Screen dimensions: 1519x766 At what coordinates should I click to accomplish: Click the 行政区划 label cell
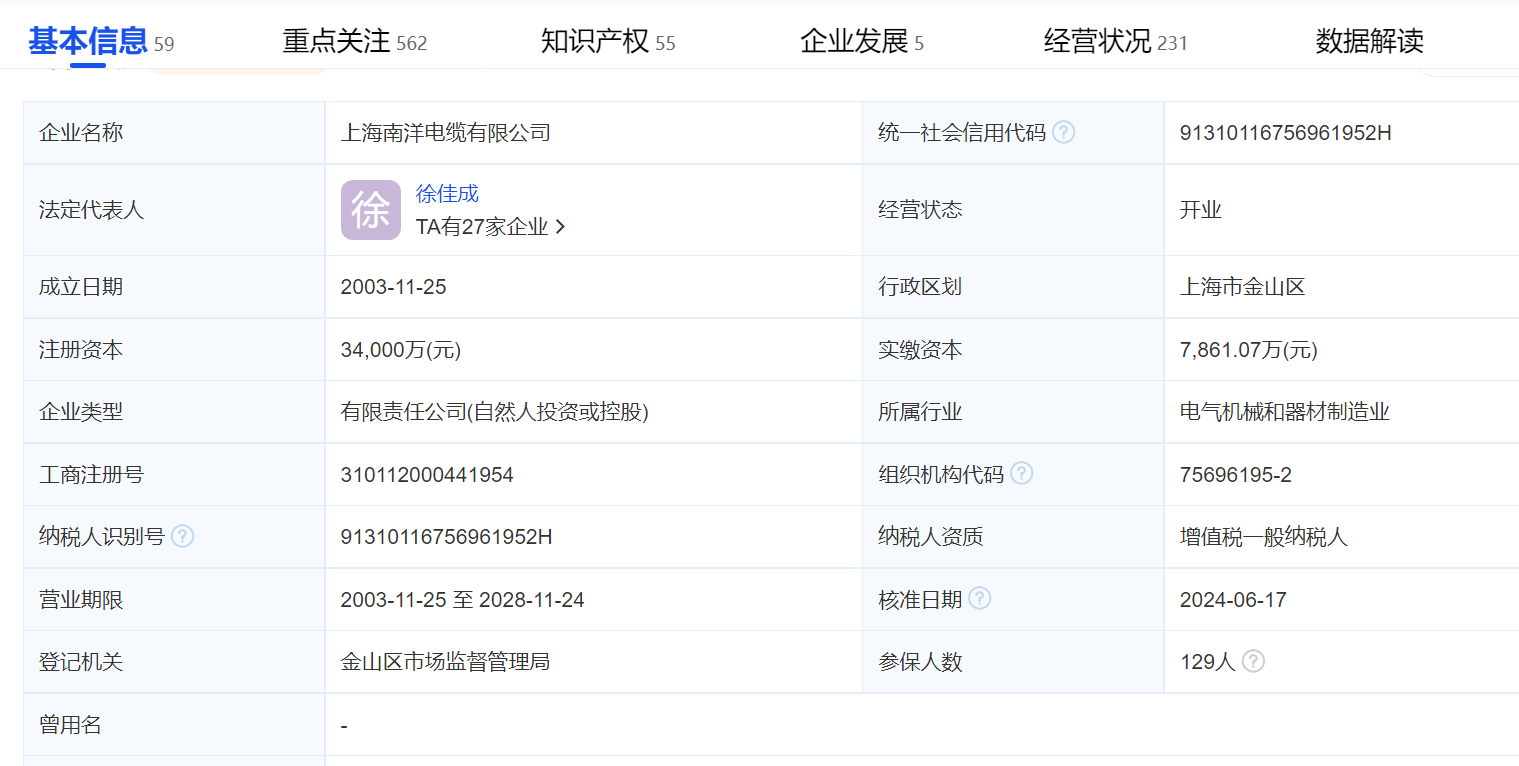pos(1013,287)
